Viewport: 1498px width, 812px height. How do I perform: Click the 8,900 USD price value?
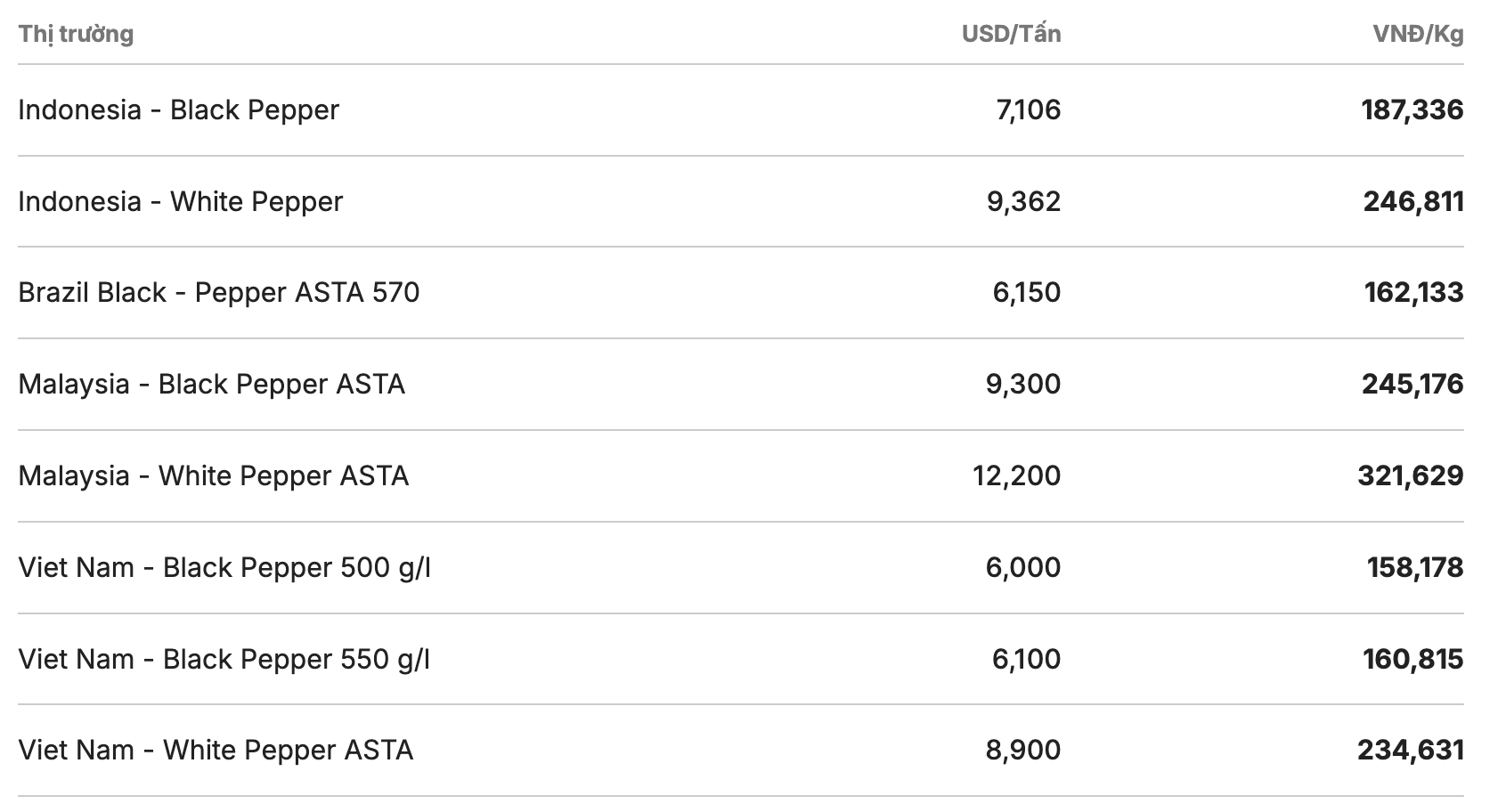pyautogui.click(x=1023, y=750)
